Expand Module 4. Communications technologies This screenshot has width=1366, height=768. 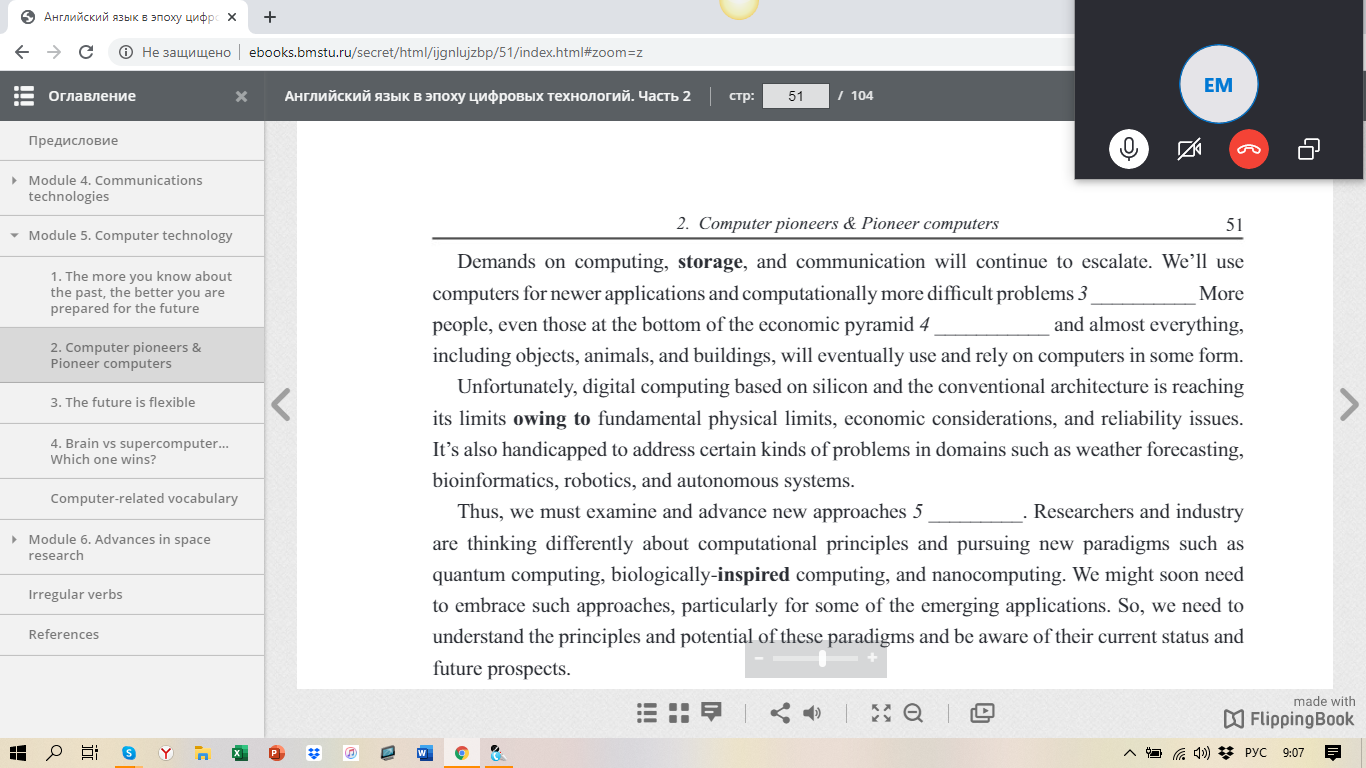(14, 181)
